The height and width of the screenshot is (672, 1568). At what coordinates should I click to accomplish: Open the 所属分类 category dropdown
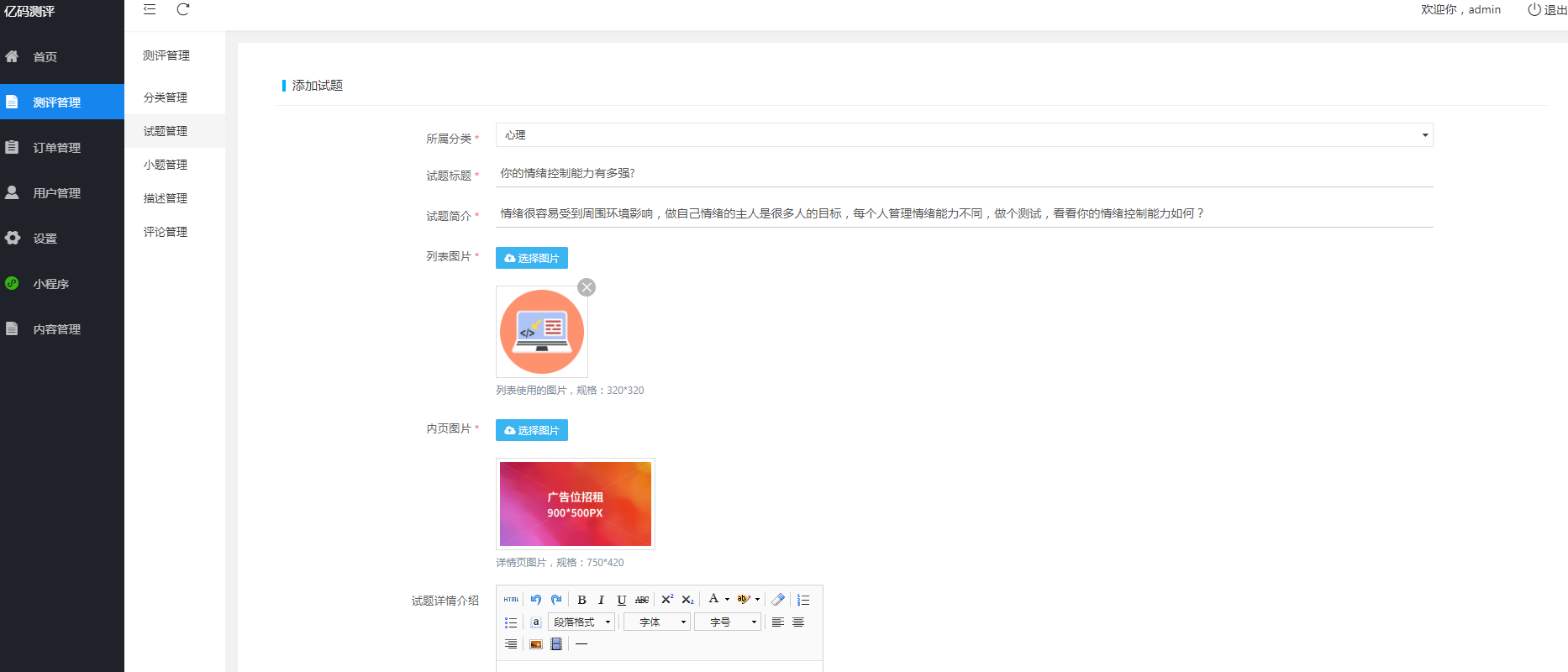click(964, 135)
